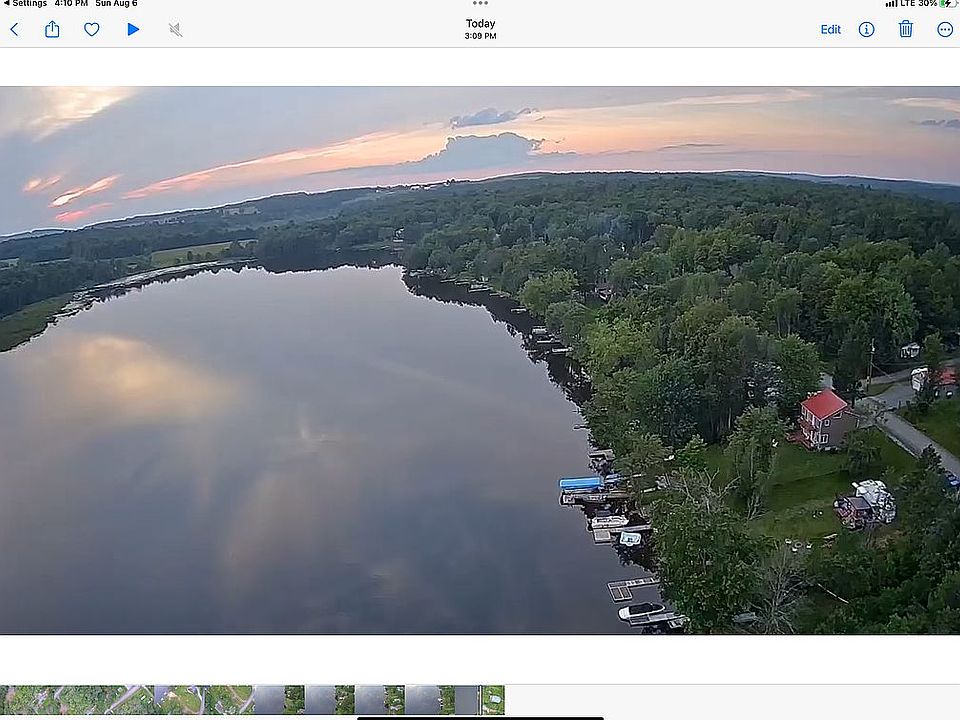Tap the blue boat canopy in the video

pyautogui.click(x=581, y=483)
